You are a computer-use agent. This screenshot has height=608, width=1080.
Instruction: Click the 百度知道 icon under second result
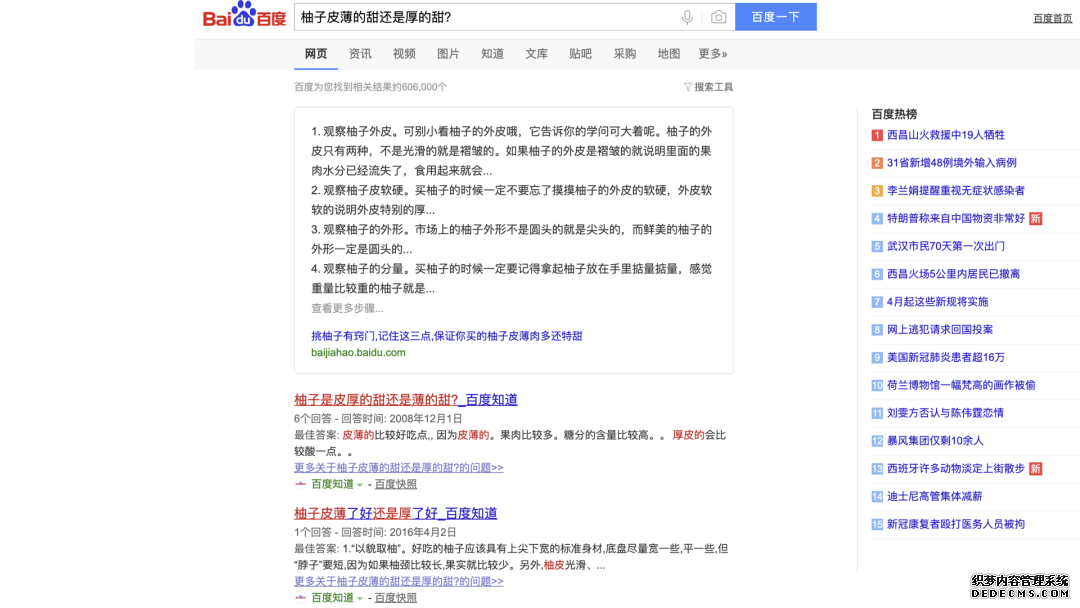[x=299, y=597]
